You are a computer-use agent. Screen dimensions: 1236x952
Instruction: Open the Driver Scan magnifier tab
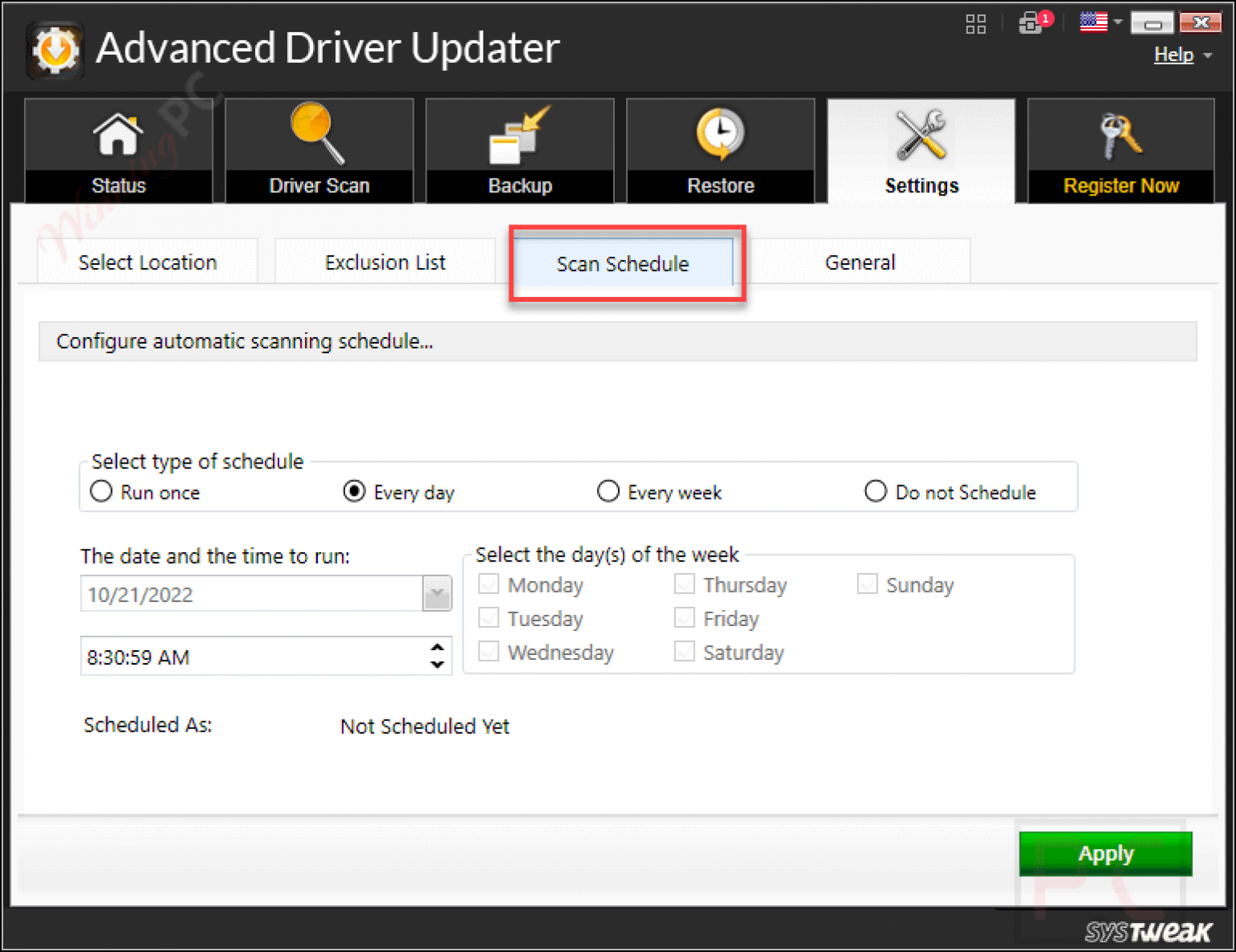tap(319, 150)
